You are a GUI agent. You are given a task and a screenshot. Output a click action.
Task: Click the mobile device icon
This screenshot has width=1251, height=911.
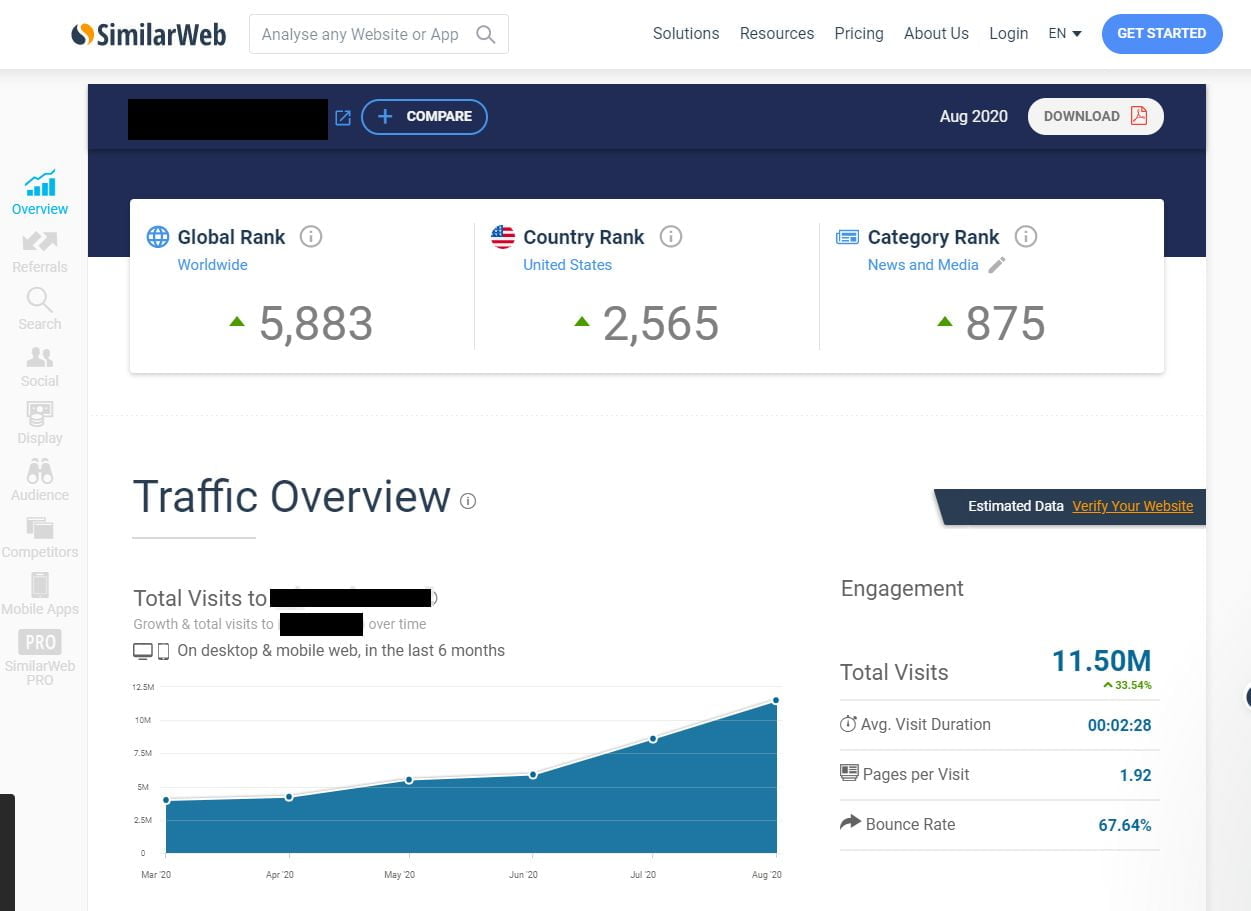point(163,651)
